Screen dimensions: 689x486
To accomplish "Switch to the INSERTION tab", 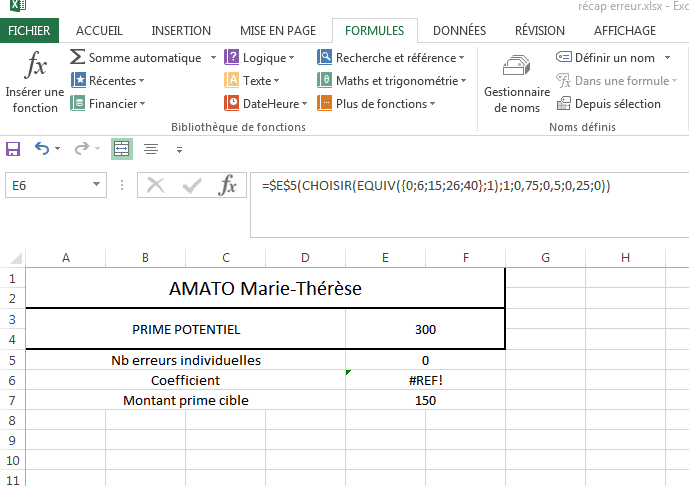I will (181, 30).
